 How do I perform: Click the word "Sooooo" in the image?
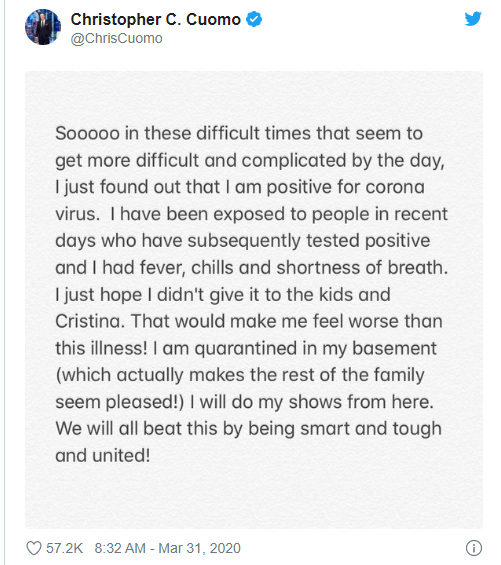point(87,133)
